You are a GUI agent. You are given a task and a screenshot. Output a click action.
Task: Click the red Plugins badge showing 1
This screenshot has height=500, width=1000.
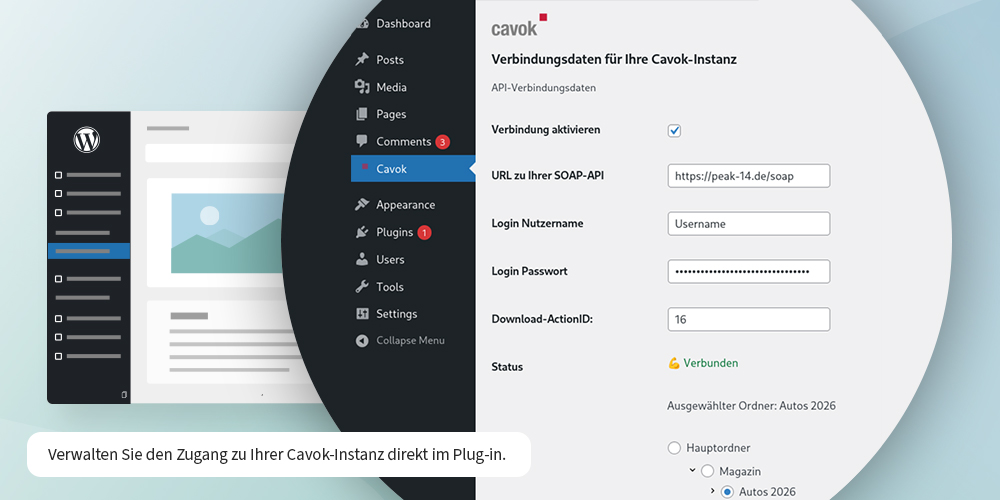tap(425, 233)
